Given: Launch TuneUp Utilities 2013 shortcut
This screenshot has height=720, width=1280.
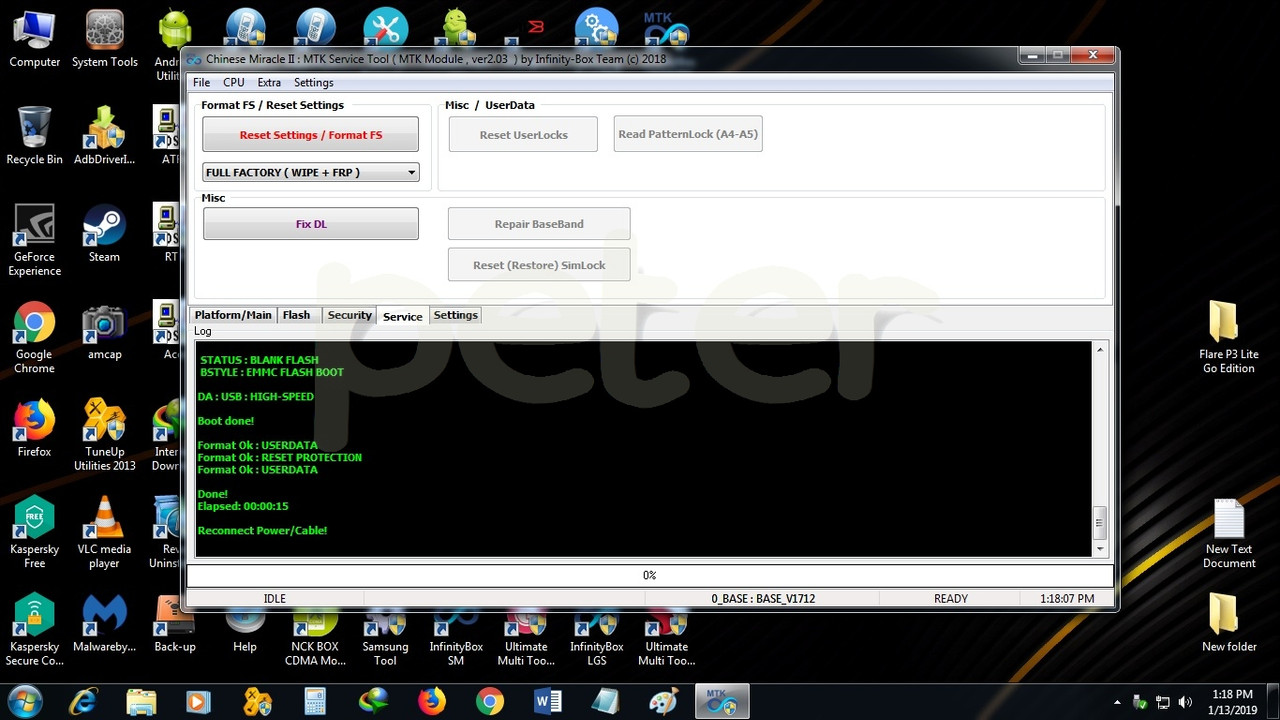Looking at the screenshot, I should [x=105, y=435].
